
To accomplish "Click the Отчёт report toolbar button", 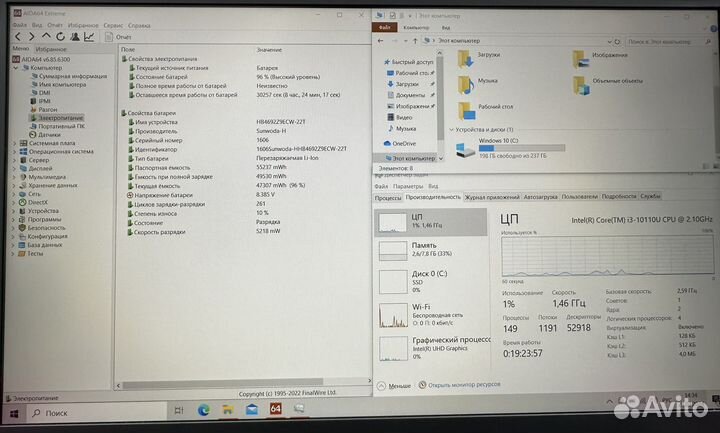I will pos(118,37).
